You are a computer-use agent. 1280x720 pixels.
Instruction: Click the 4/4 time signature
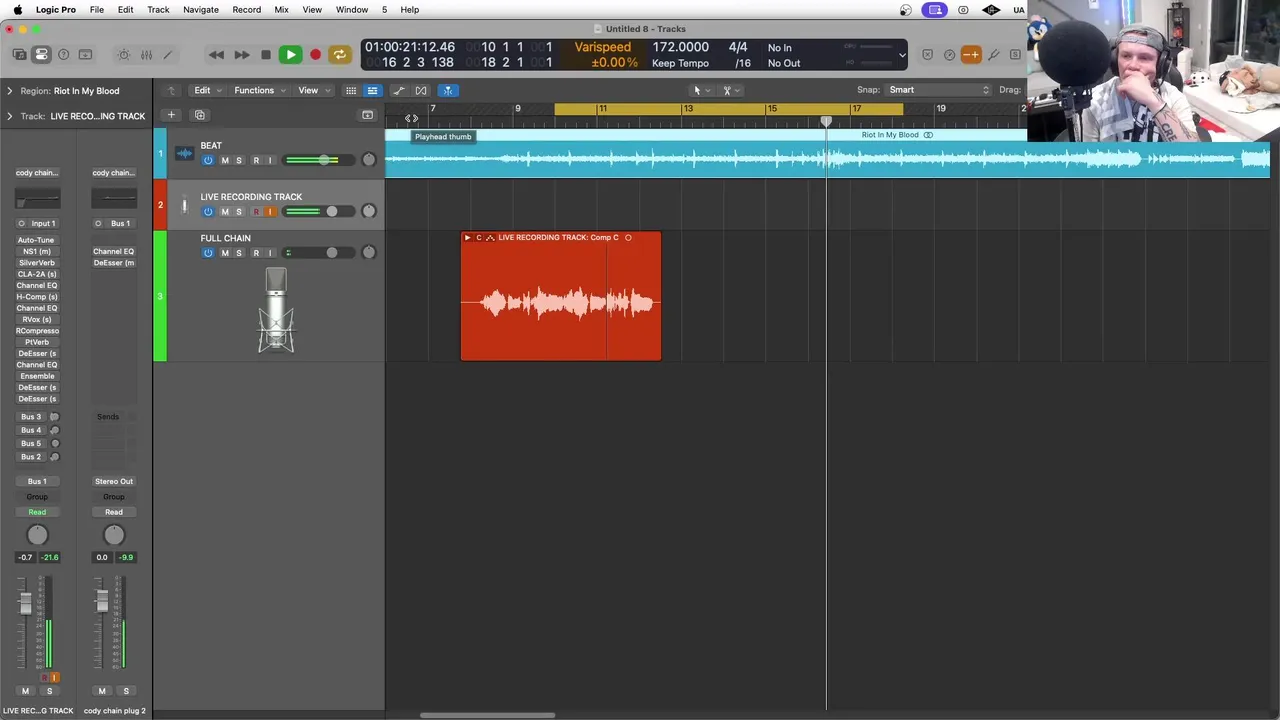(x=738, y=47)
